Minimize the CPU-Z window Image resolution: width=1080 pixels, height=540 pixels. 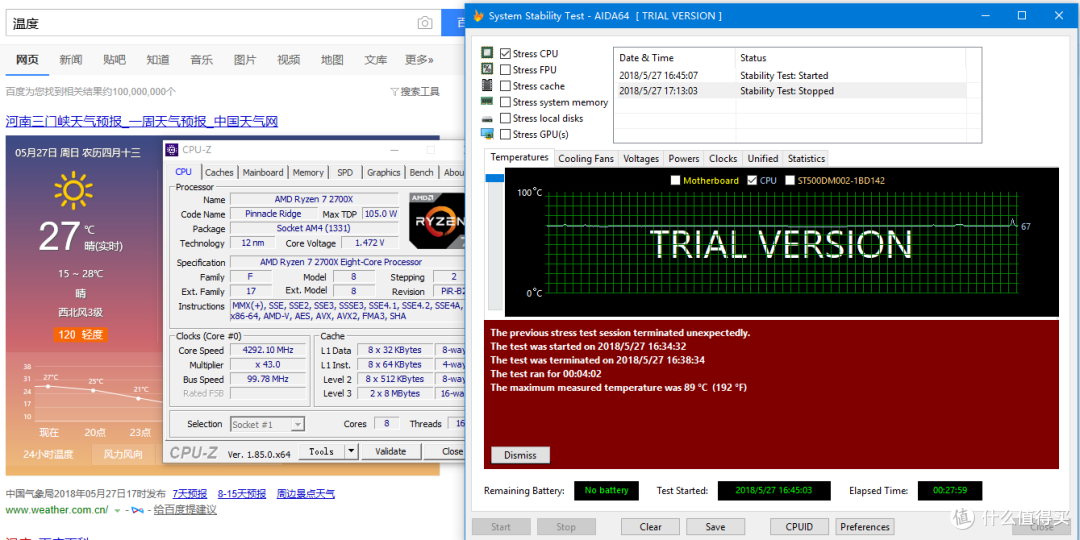(x=395, y=149)
